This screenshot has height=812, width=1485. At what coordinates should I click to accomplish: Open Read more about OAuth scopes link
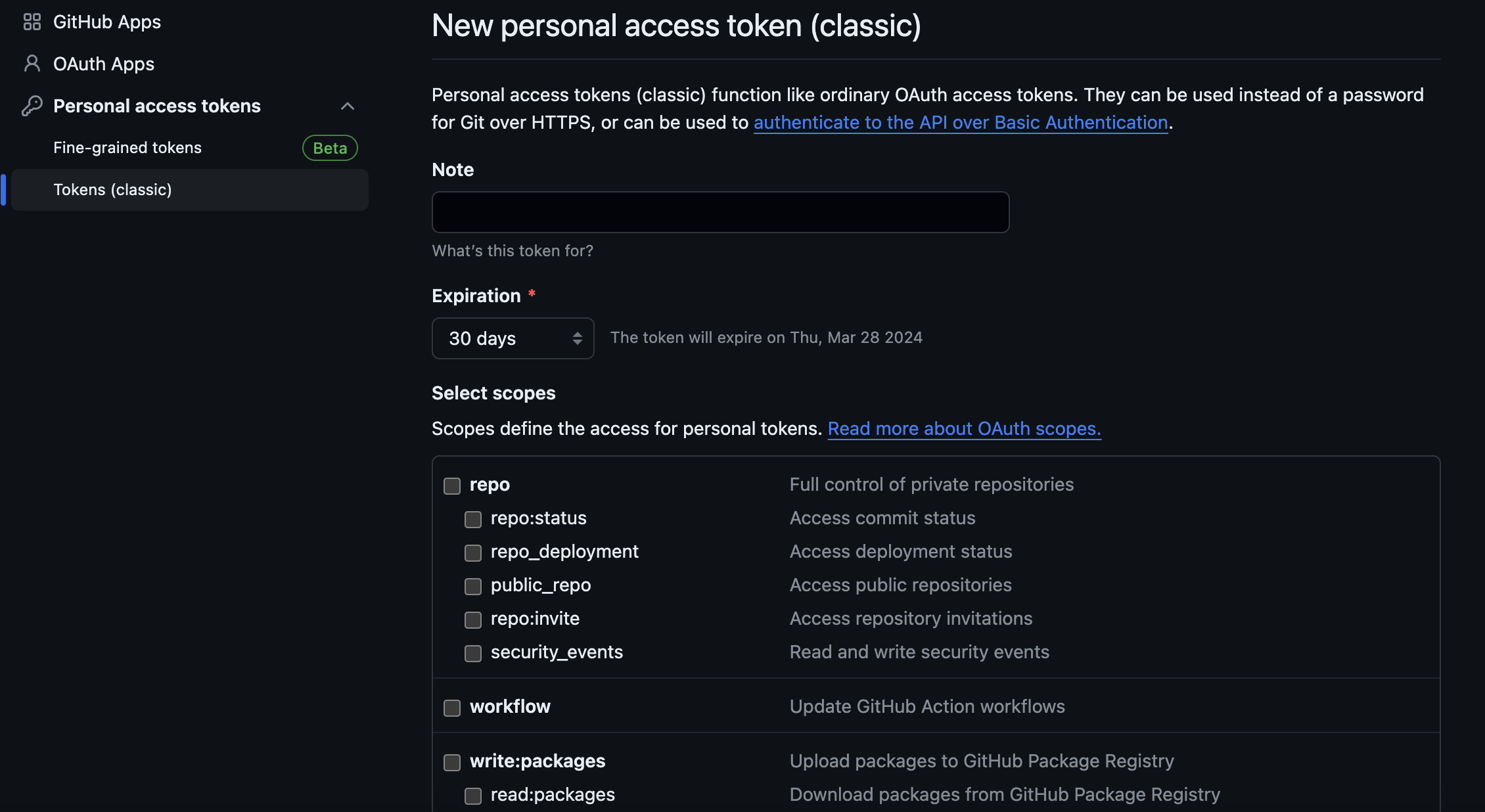coord(964,429)
